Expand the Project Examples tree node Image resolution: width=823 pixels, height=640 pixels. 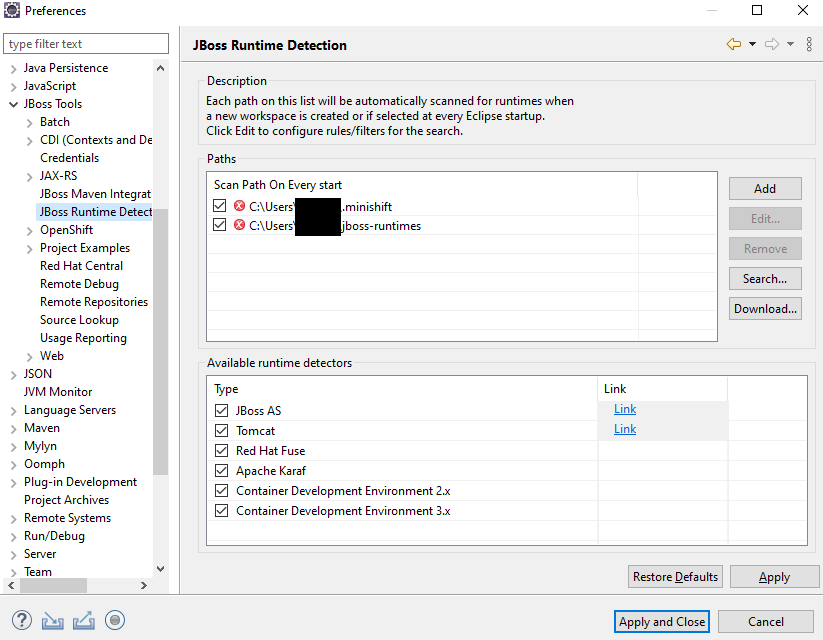(30, 249)
